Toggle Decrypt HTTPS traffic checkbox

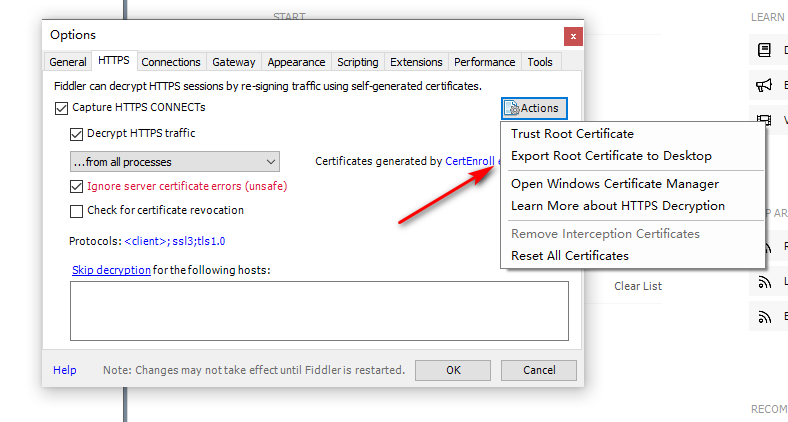pyautogui.click(x=76, y=134)
